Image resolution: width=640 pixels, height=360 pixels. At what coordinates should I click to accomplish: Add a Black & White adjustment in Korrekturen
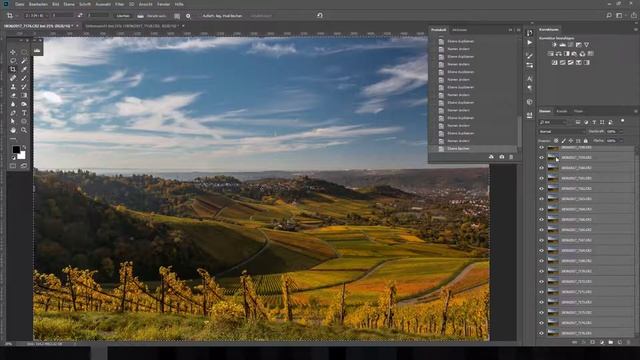pyautogui.click(x=567, y=53)
